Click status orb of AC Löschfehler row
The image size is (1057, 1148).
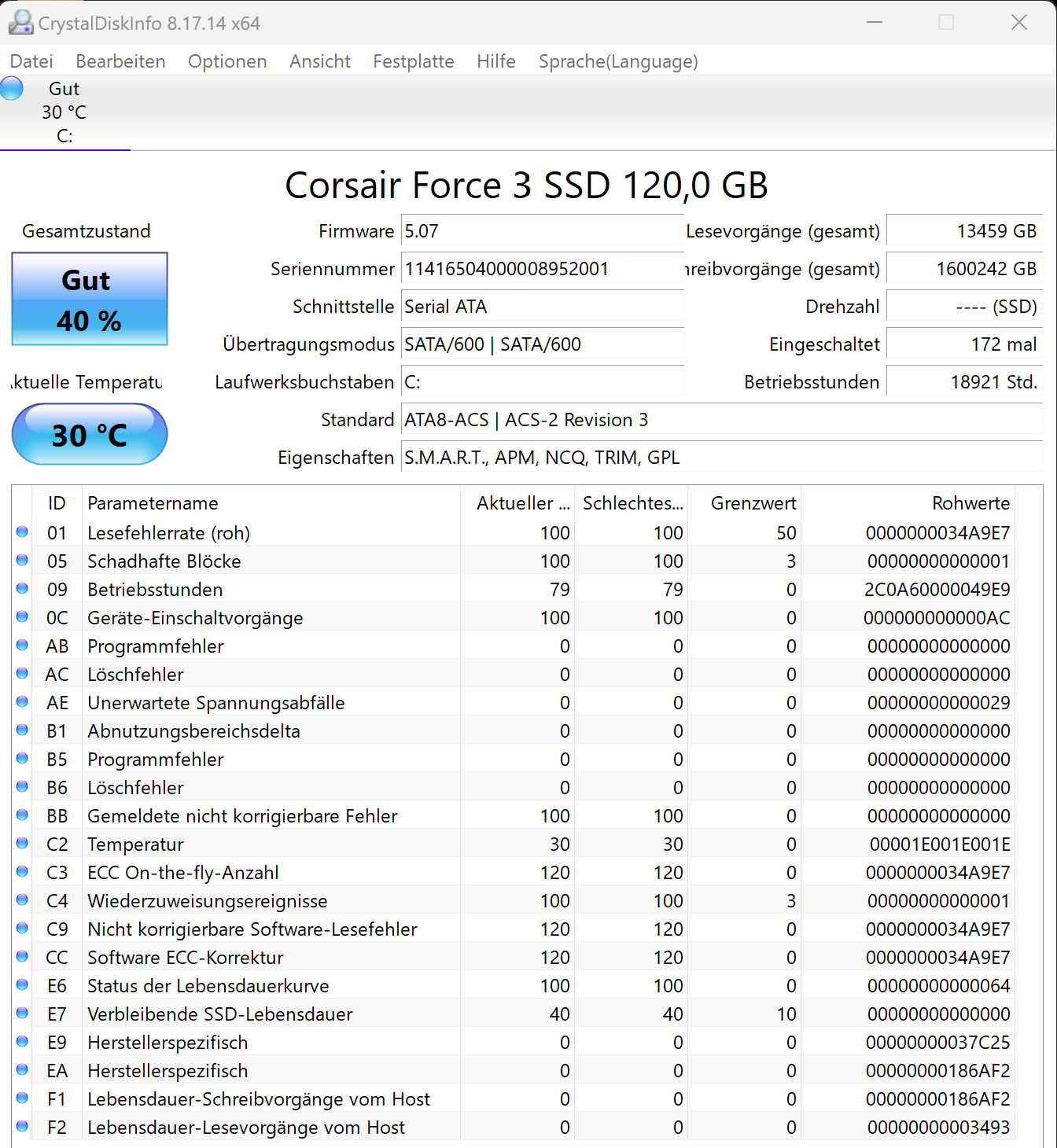coord(22,673)
